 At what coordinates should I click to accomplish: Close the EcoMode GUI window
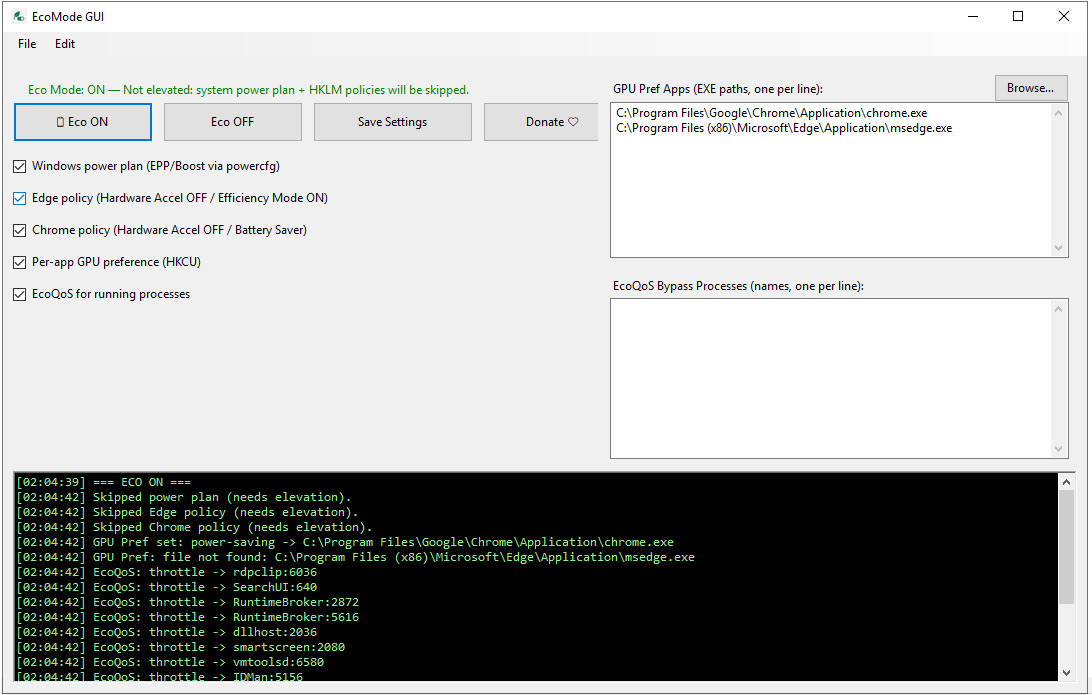pos(1063,16)
